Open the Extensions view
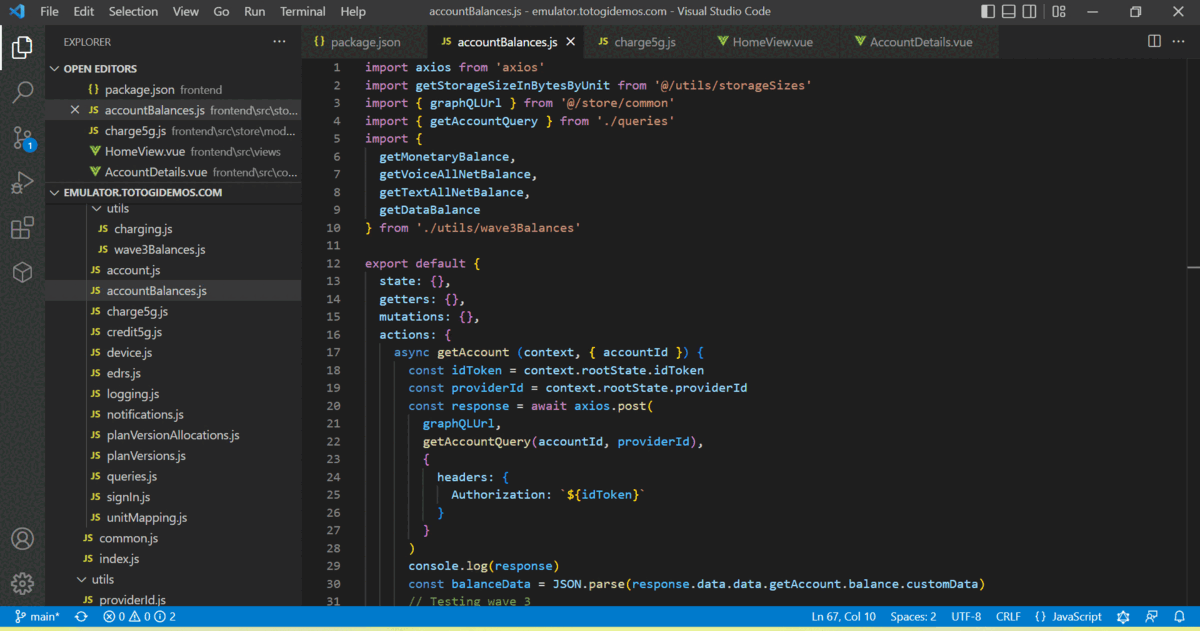This screenshot has width=1200, height=631. [22, 228]
